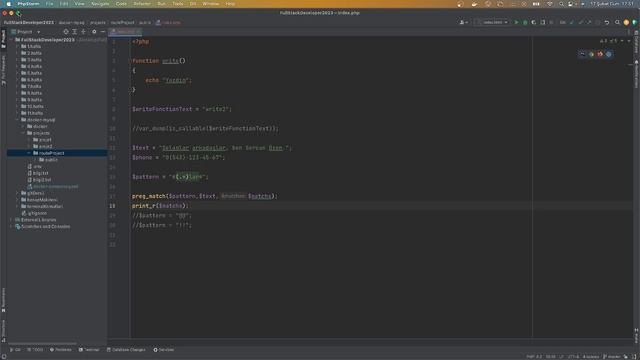Open the View menu
This screenshot has height=360, width=640.
coord(79,4)
